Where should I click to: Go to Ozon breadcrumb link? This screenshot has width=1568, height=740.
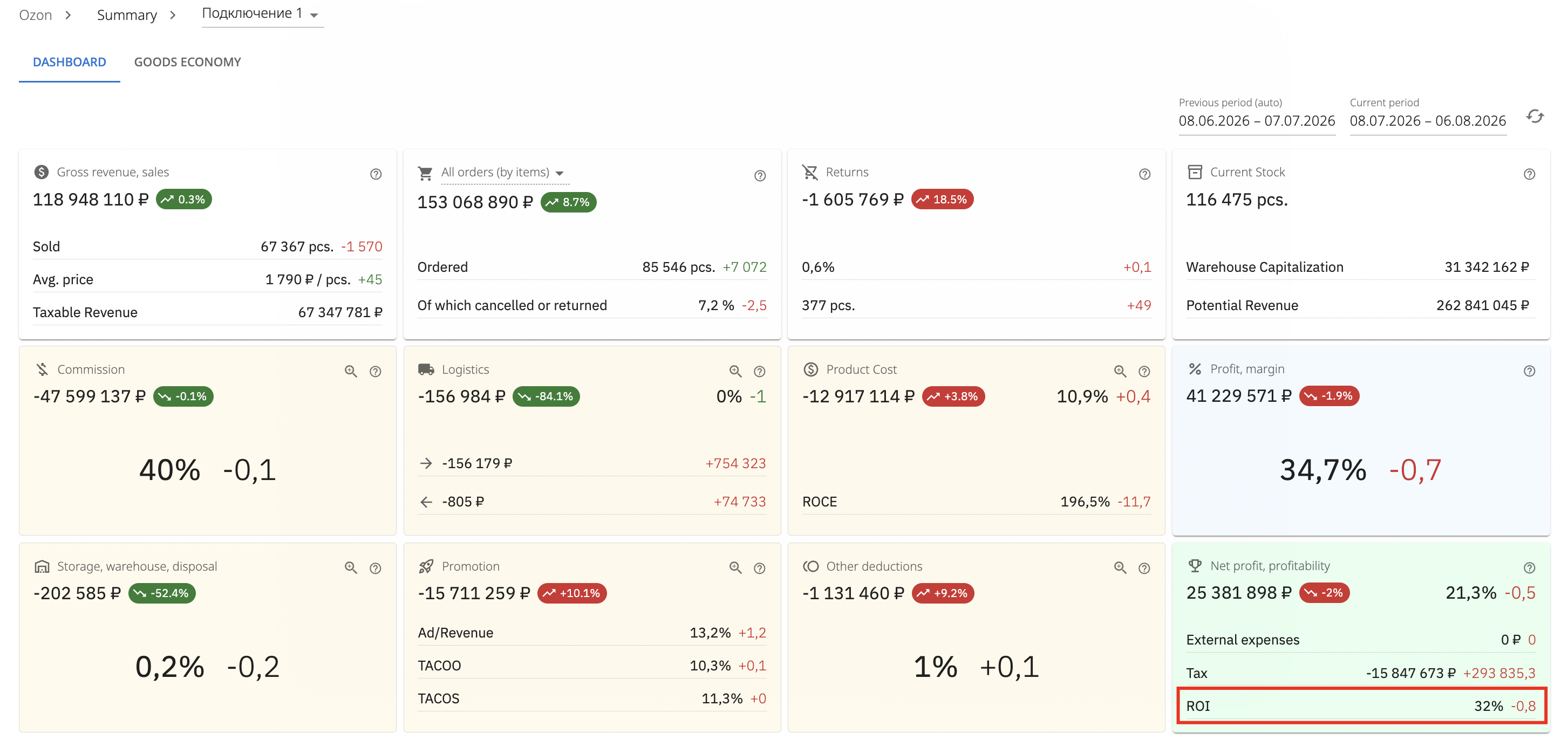pos(35,15)
